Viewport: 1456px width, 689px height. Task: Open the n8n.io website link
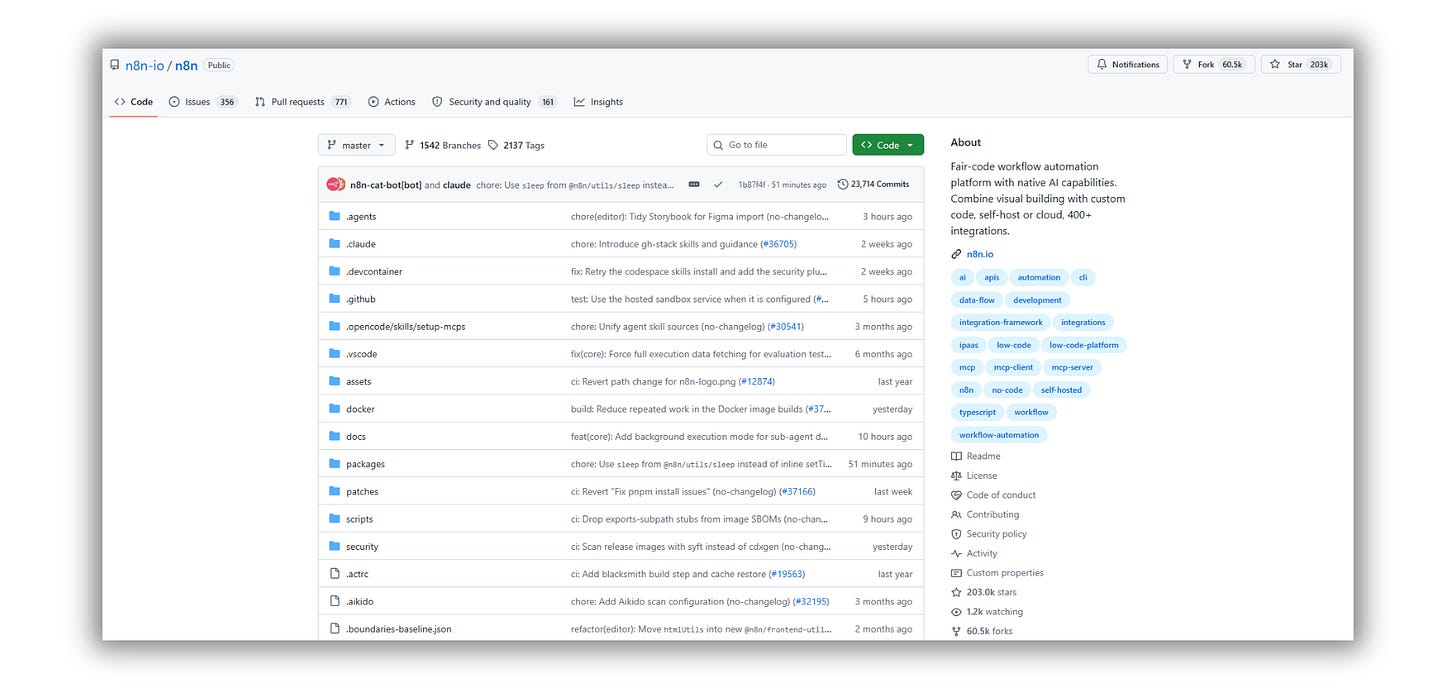tap(980, 254)
